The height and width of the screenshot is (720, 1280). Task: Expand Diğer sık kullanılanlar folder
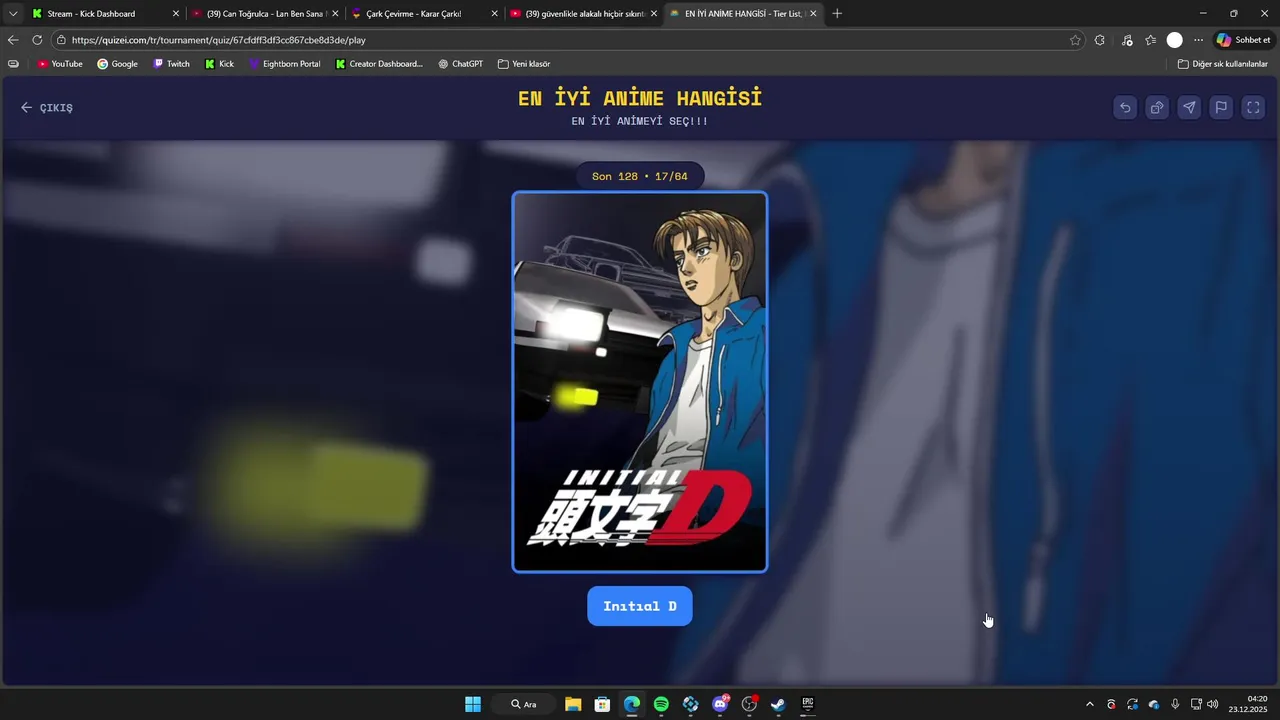click(x=1223, y=64)
